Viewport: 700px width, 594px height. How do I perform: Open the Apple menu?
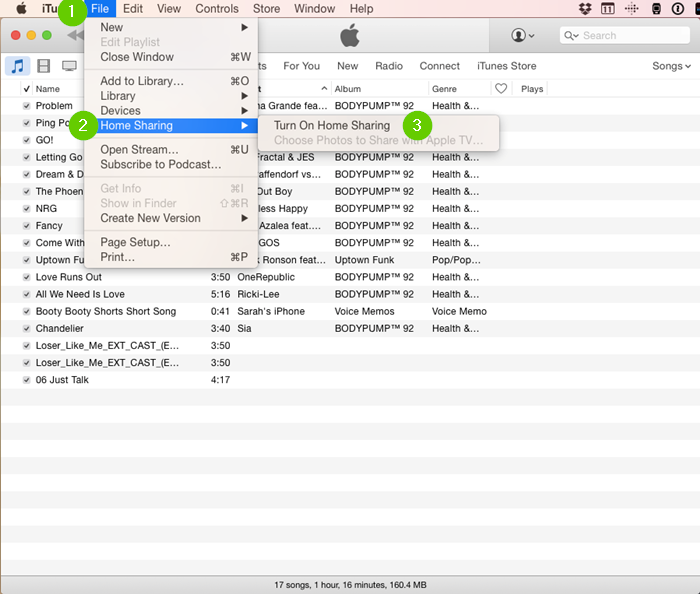21,8
